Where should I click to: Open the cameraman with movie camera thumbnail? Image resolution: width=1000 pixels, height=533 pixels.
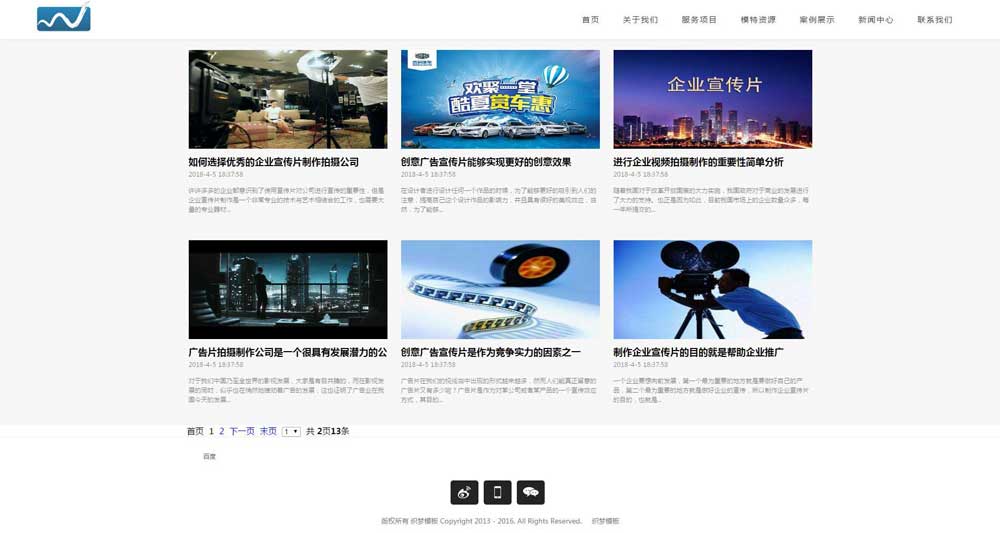pos(712,289)
